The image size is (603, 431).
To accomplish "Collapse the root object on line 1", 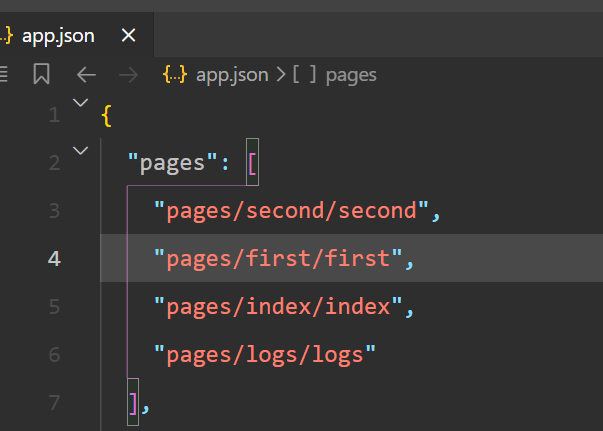I will click(x=81, y=102).
